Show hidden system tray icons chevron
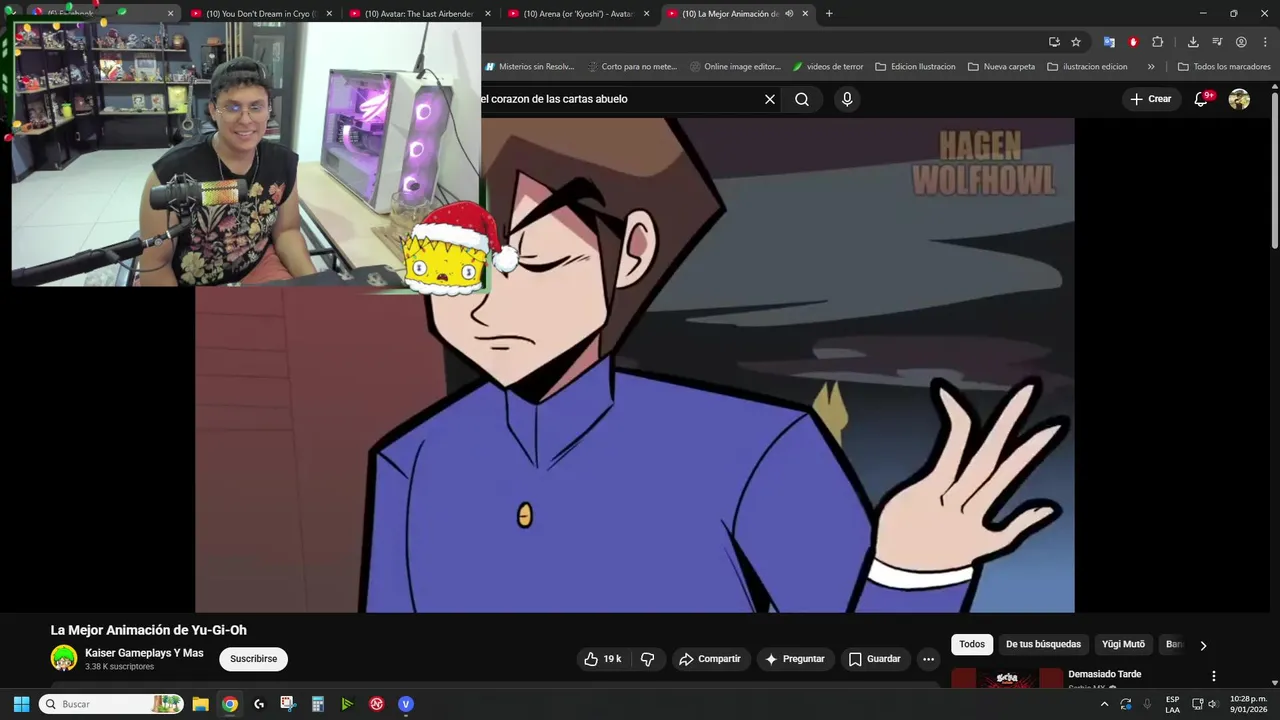The width and height of the screenshot is (1280, 720). [x=1104, y=704]
